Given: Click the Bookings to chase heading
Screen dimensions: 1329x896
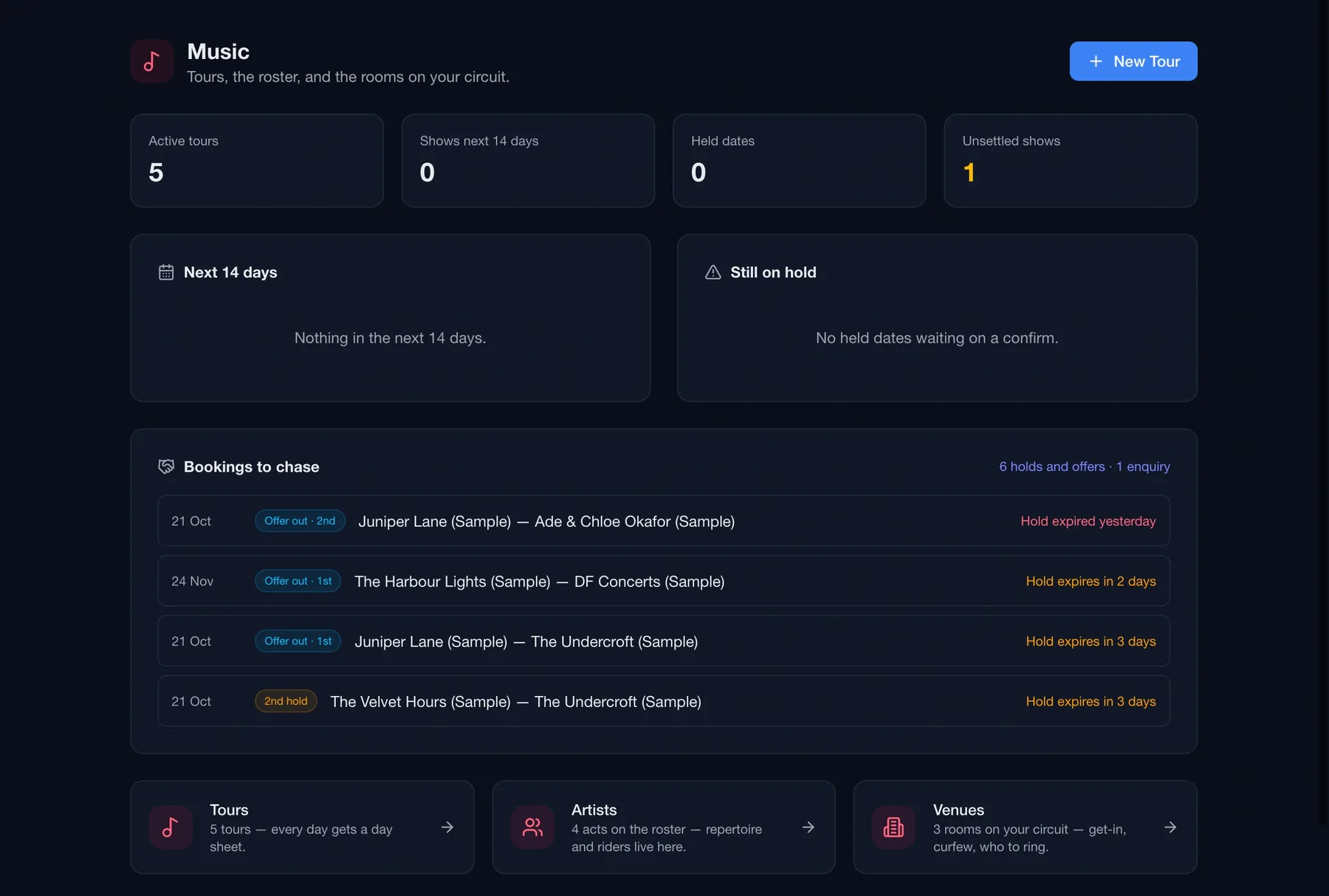Looking at the screenshot, I should pyautogui.click(x=252, y=466).
